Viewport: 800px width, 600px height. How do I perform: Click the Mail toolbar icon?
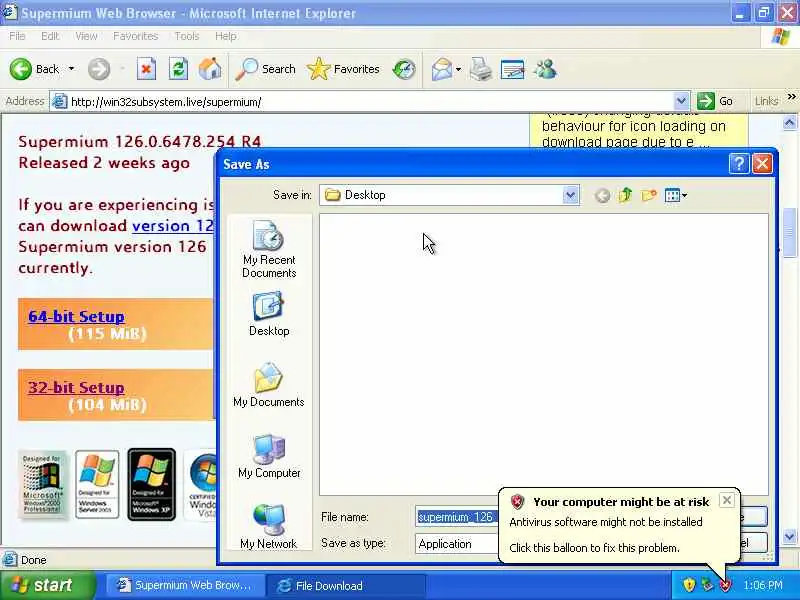[441, 69]
